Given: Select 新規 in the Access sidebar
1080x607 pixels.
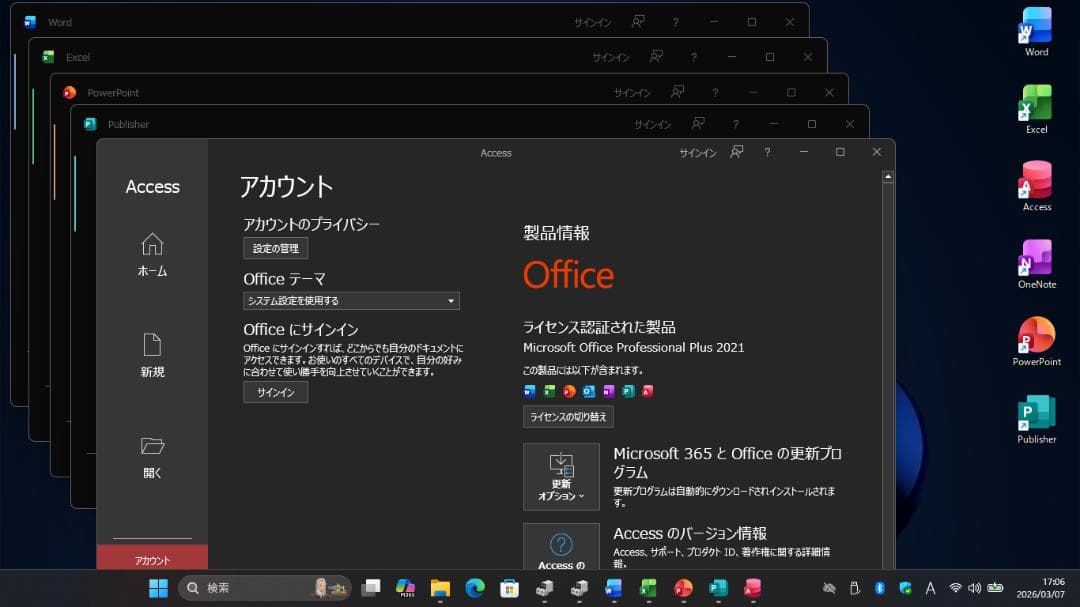Looking at the screenshot, I should 152,356.
